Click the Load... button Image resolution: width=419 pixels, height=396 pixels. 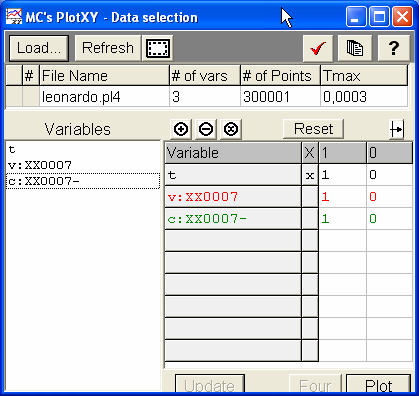point(39,48)
